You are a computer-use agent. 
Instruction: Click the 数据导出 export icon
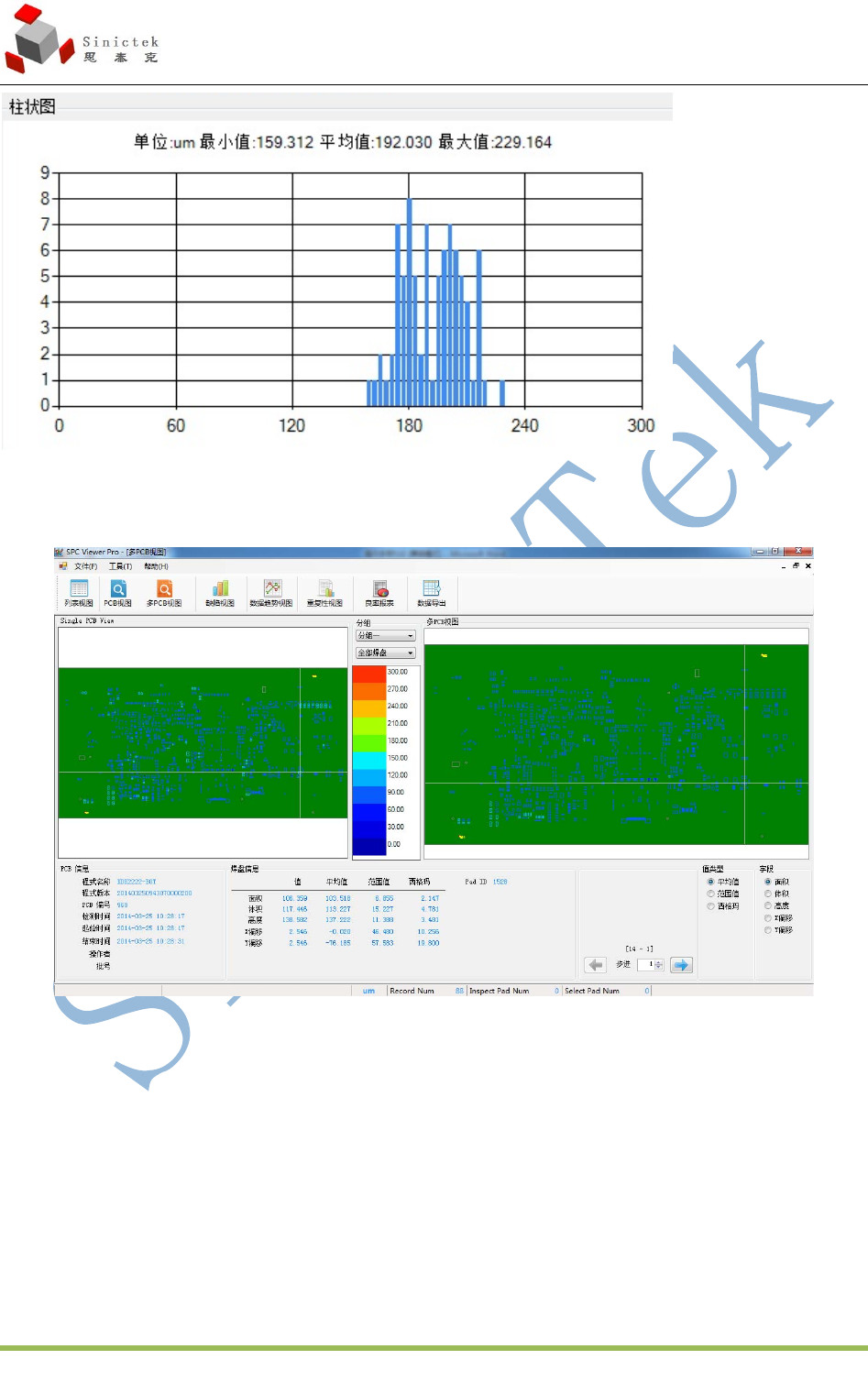432,593
